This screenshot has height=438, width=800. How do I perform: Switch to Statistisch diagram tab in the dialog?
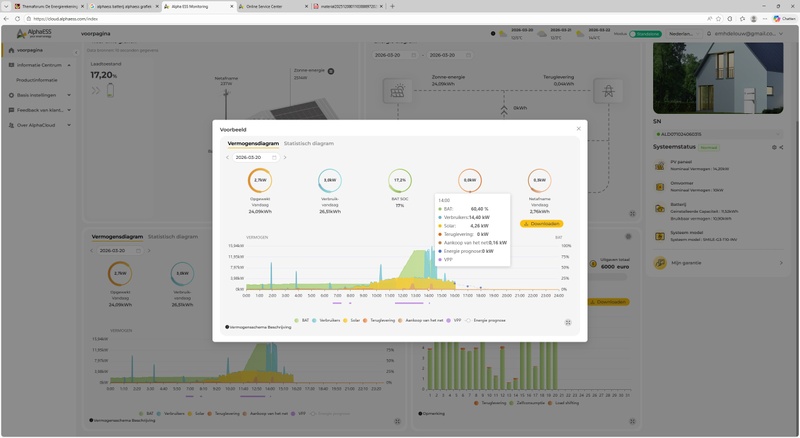click(x=309, y=143)
